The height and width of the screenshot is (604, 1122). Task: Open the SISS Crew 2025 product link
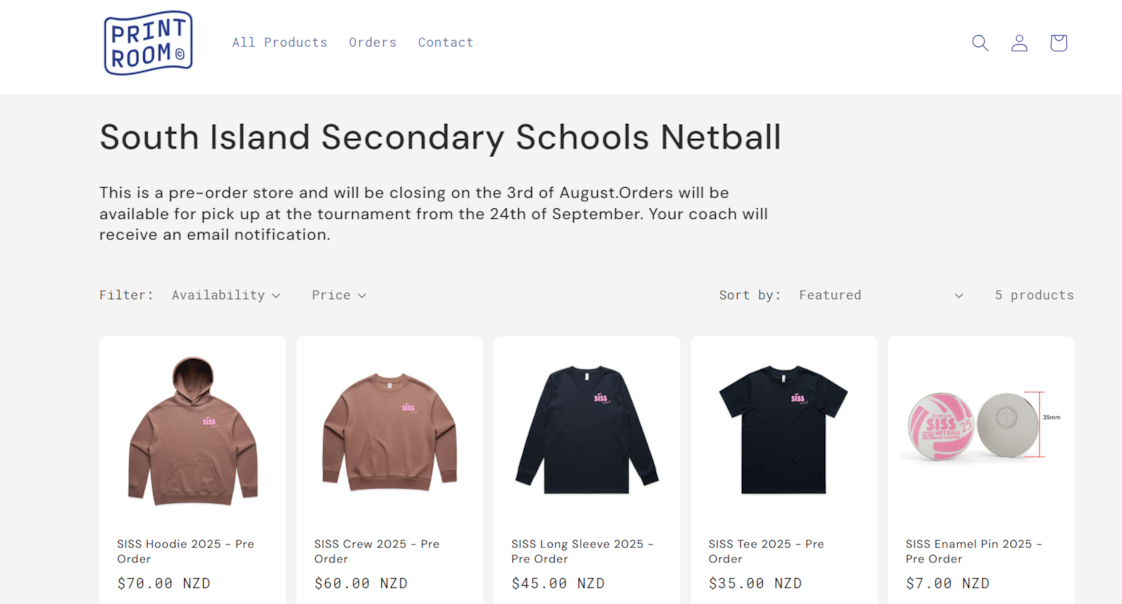pos(376,551)
